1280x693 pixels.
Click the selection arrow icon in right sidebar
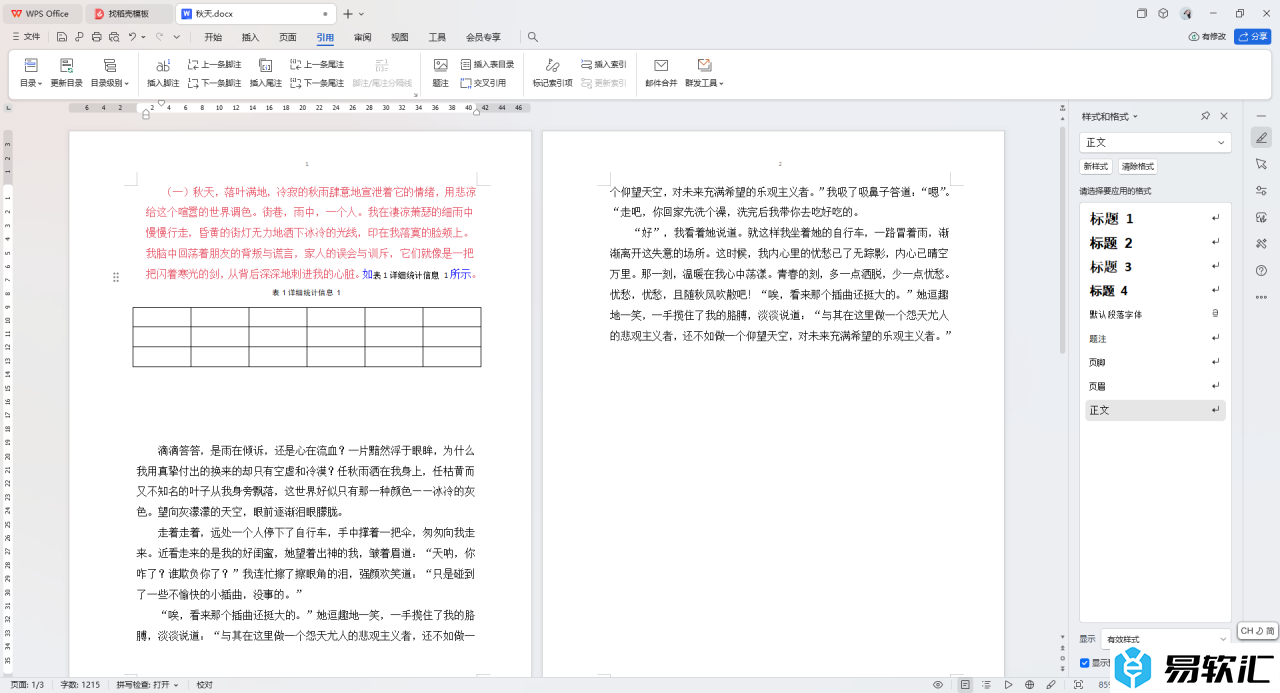click(x=1261, y=164)
